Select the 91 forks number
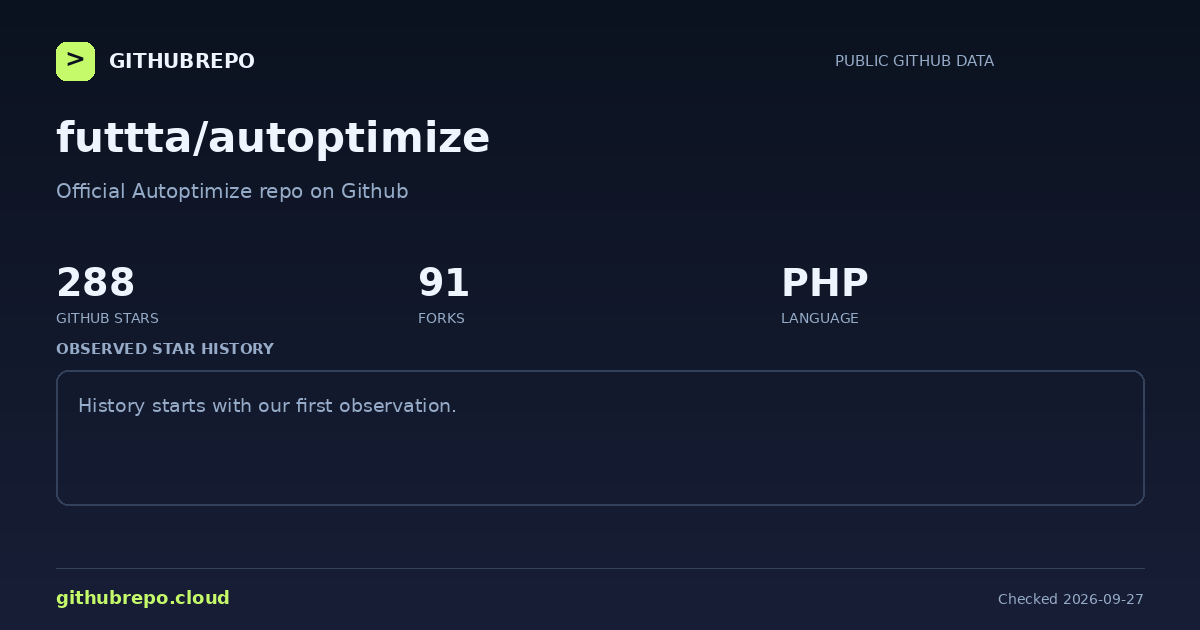The width and height of the screenshot is (1200, 630). tap(443, 283)
